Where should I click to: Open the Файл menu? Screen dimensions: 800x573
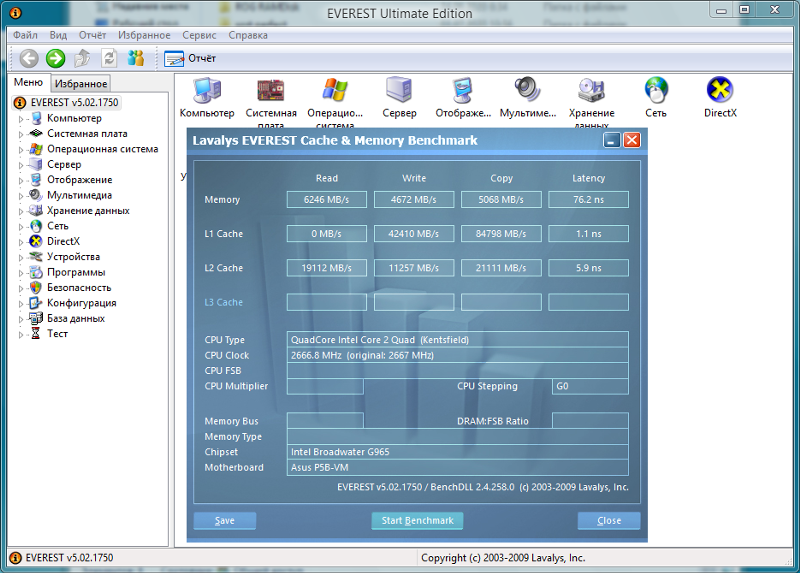25,35
